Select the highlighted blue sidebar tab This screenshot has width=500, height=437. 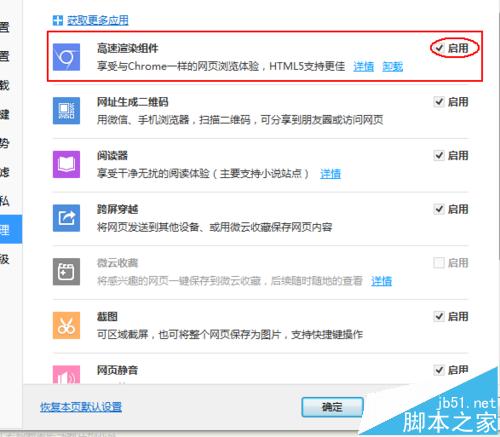pos(11,229)
